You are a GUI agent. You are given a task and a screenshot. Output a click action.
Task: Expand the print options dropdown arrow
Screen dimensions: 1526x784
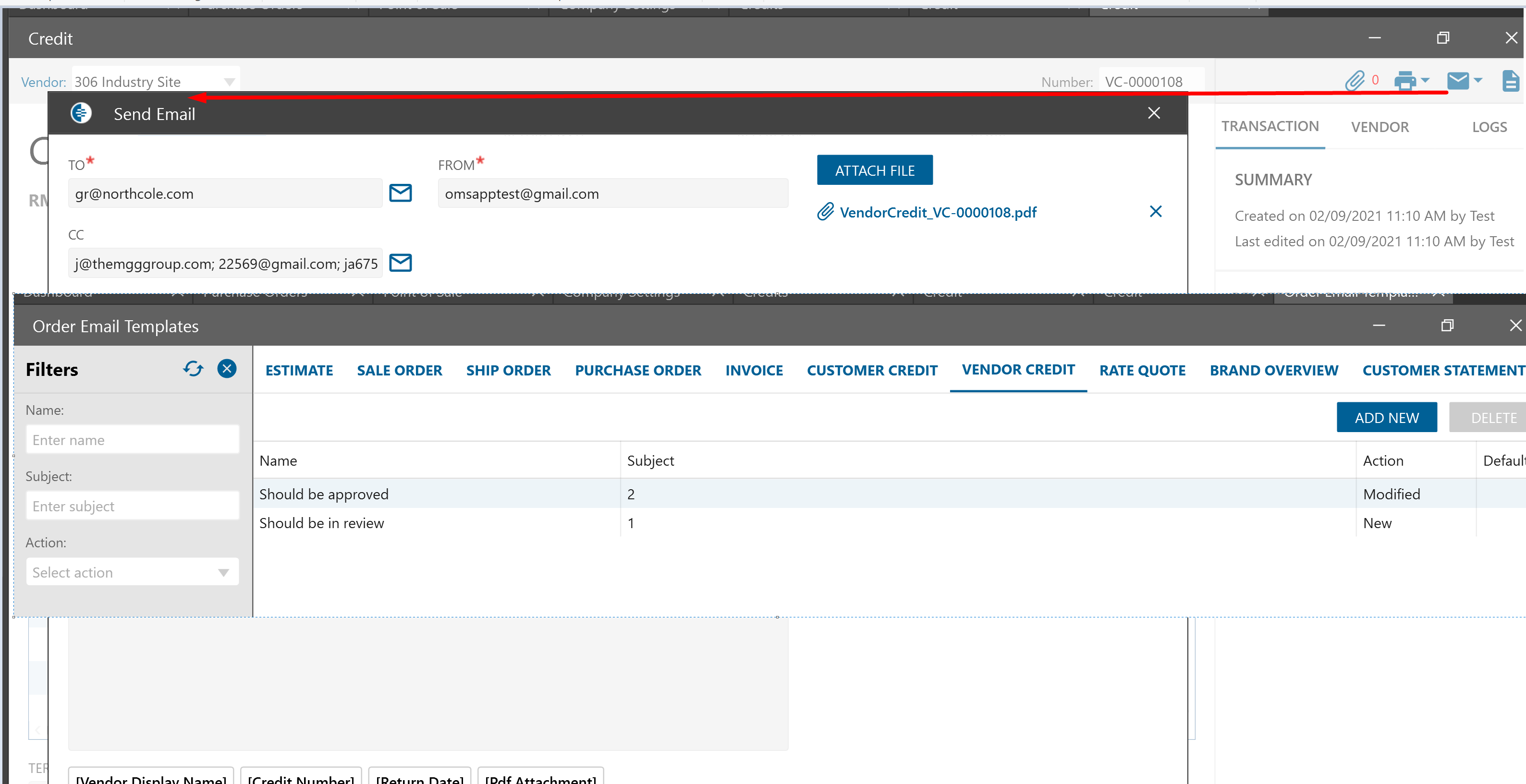pyautogui.click(x=1425, y=80)
